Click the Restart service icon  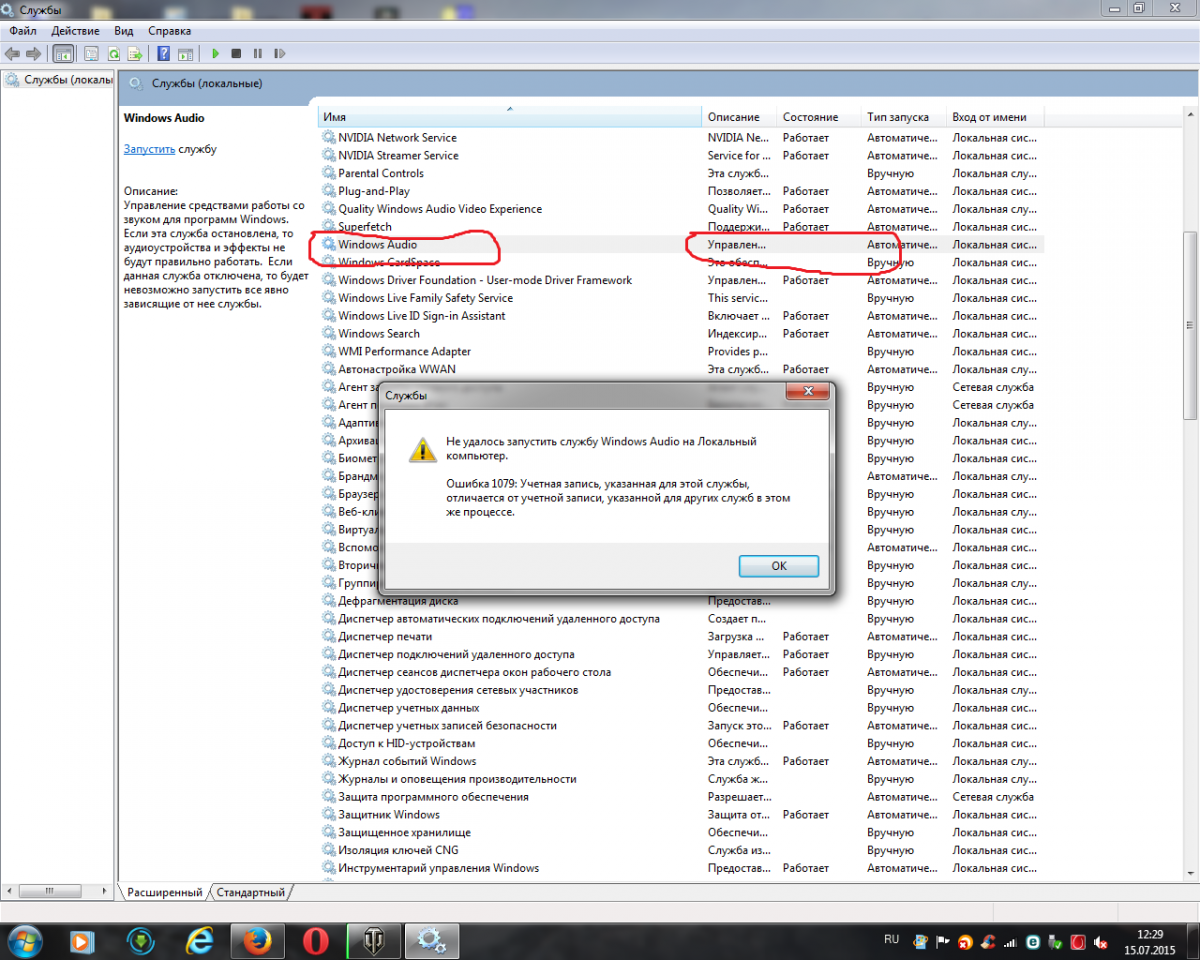tap(279, 53)
